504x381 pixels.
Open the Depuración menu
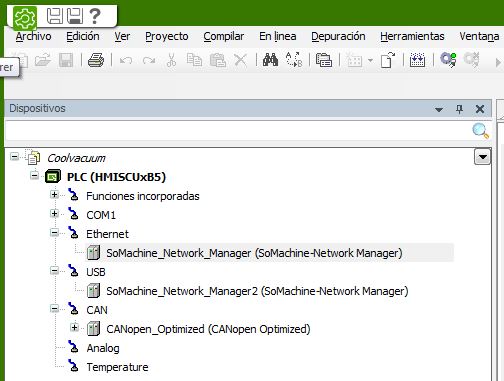pyautogui.click(x=338, y=36)
